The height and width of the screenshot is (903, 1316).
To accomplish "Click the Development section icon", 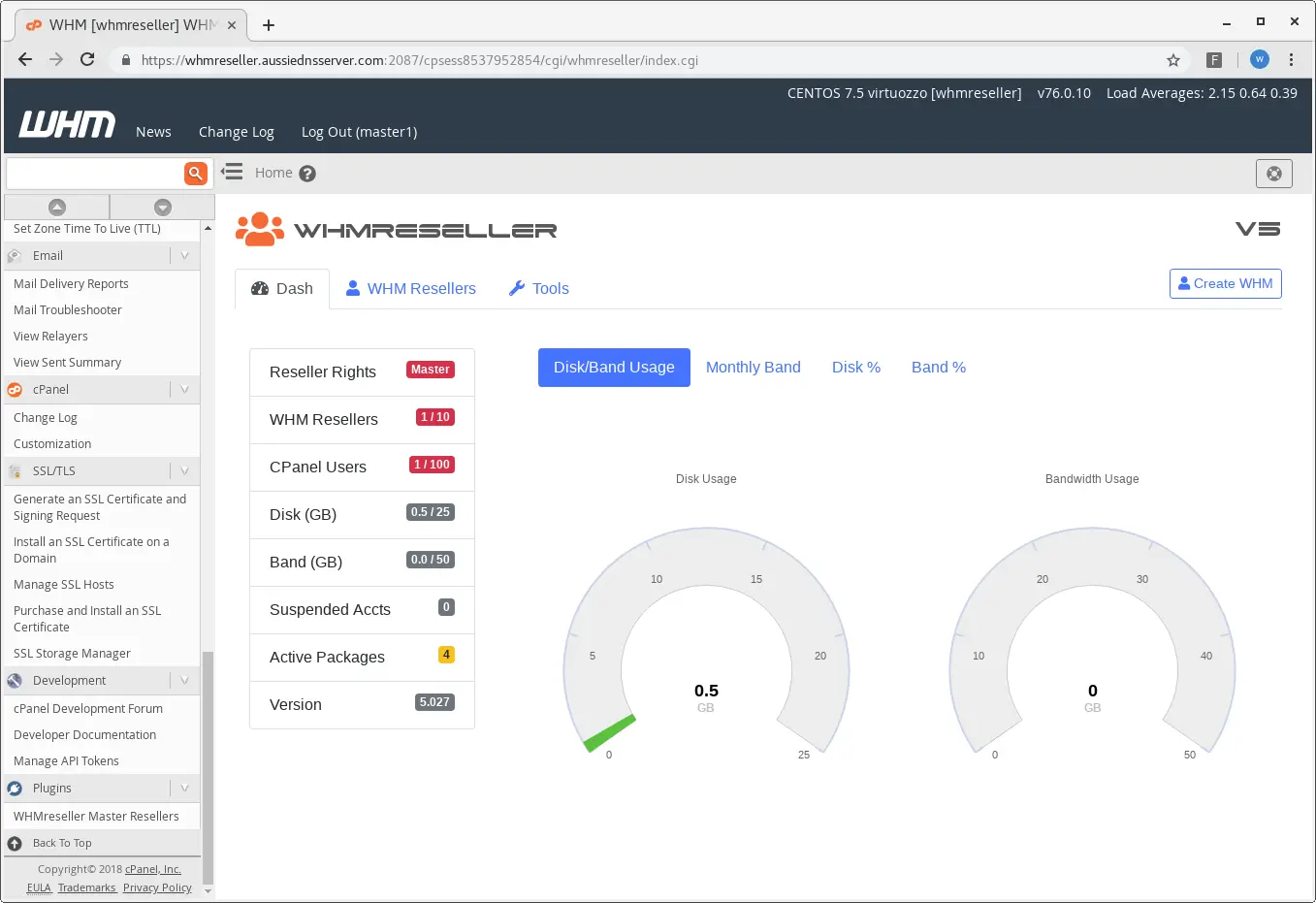I will (x=15, y=681).
